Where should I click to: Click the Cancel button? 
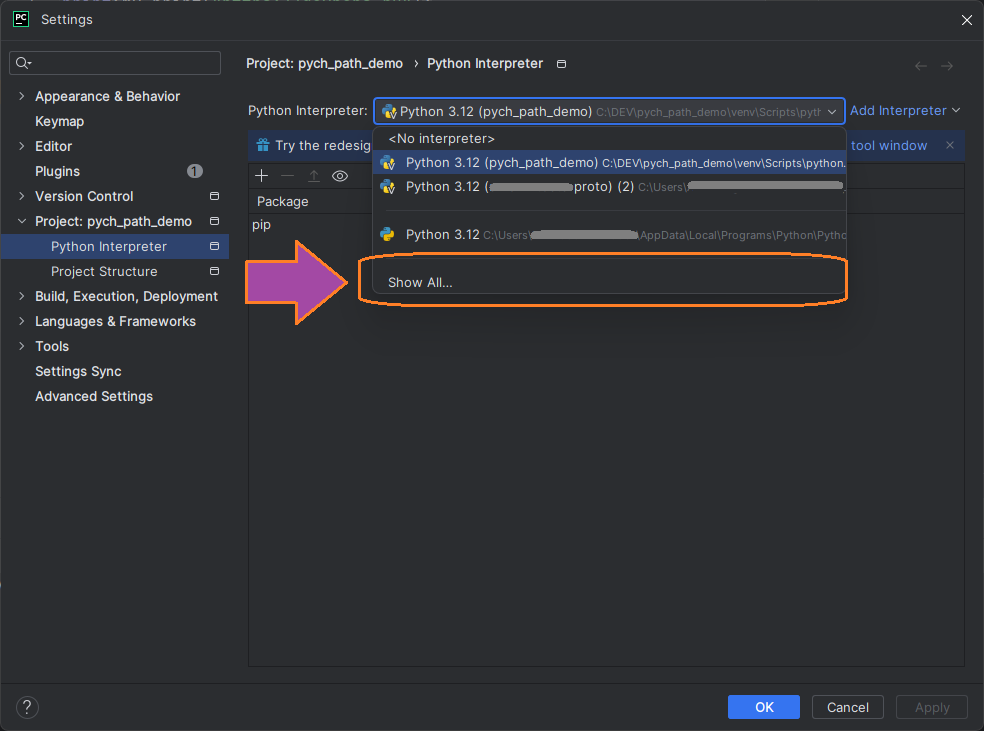coord(847,707)
